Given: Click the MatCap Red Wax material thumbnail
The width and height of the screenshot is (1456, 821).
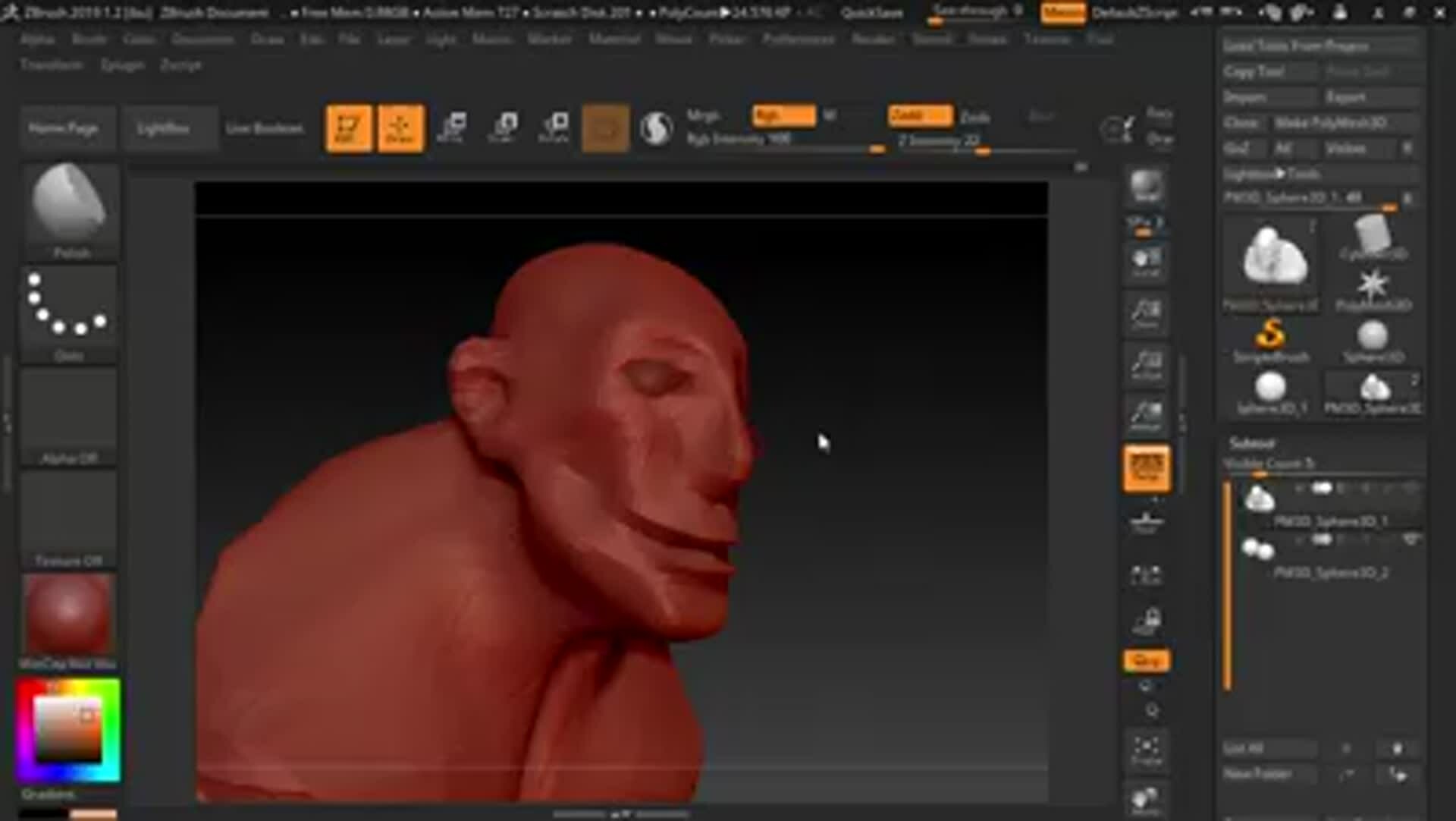Looking at the screenshot, I should 67,615.
